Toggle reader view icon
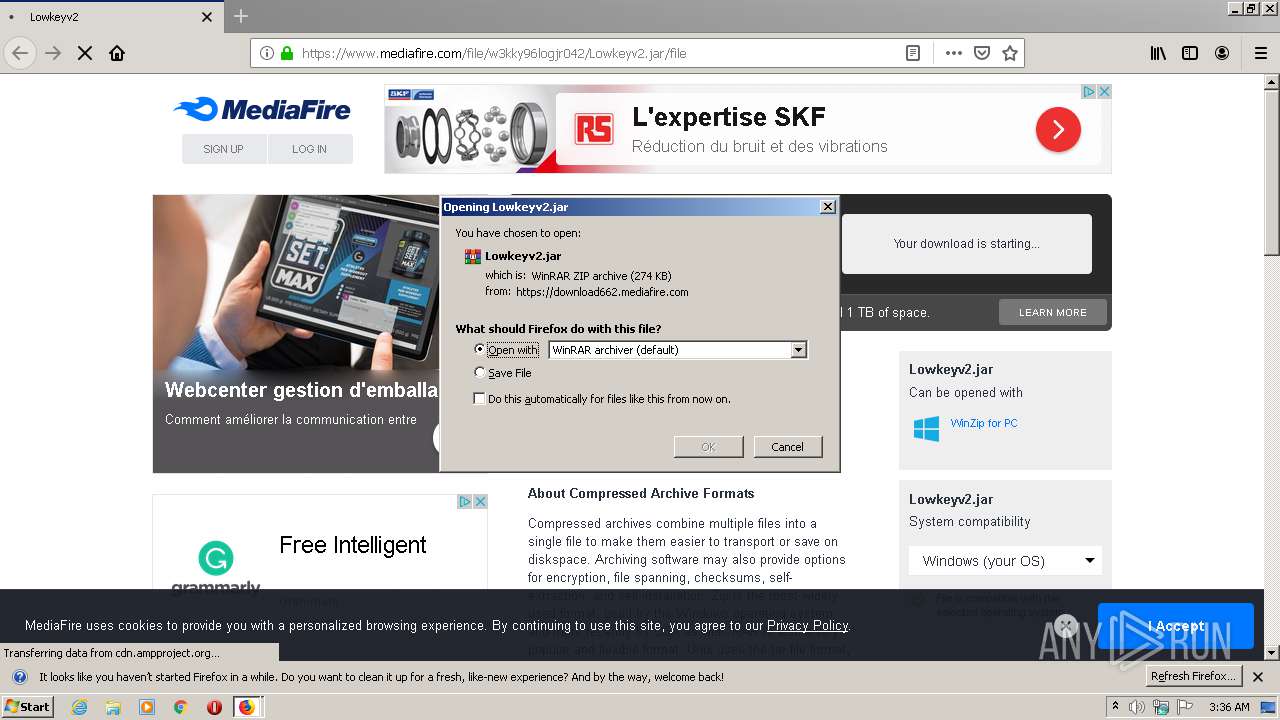This screenshot has width=1280, height=720. pyautogui.click(x=913, y=53)
